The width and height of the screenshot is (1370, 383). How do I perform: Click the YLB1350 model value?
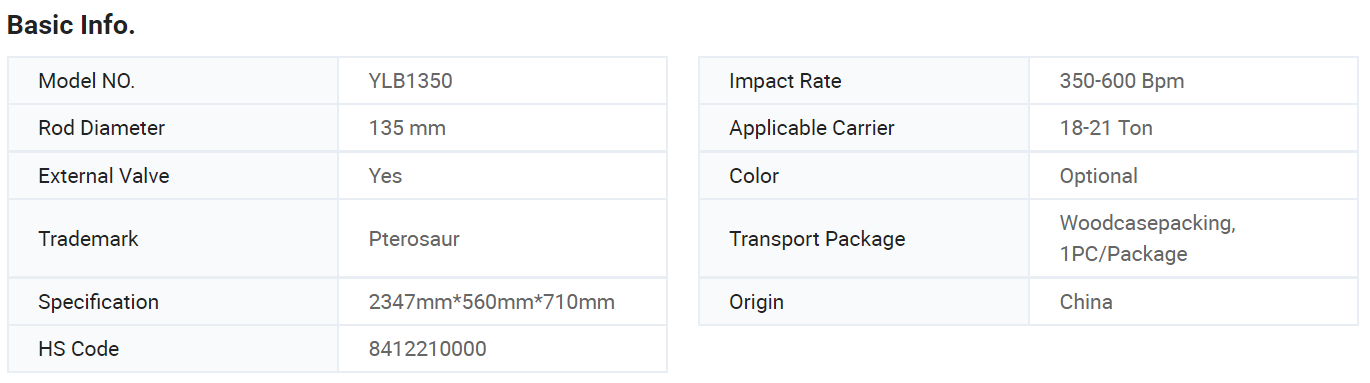[x=410, y=81]
